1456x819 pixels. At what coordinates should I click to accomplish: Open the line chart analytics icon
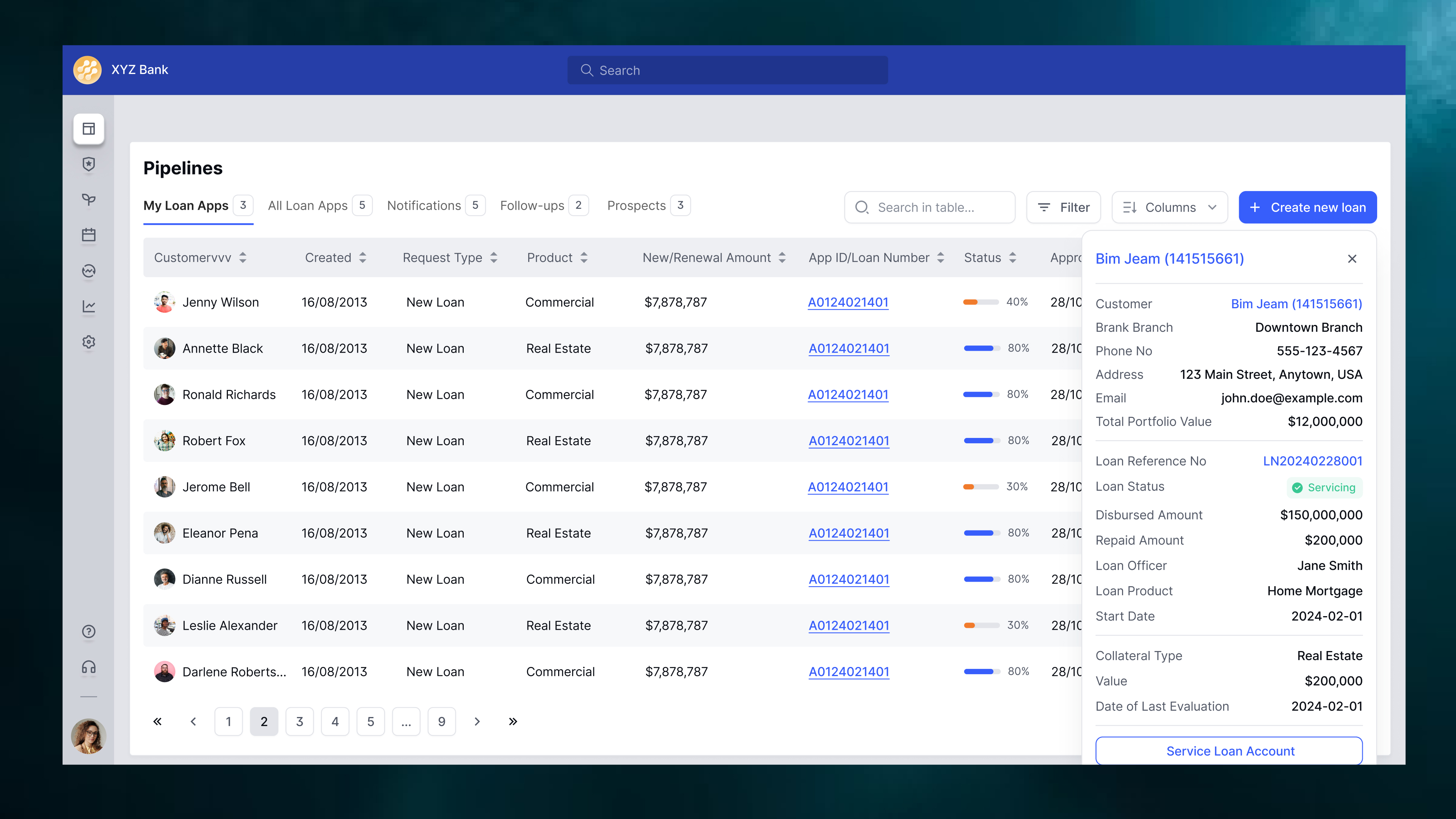click(x=89, y=306)
